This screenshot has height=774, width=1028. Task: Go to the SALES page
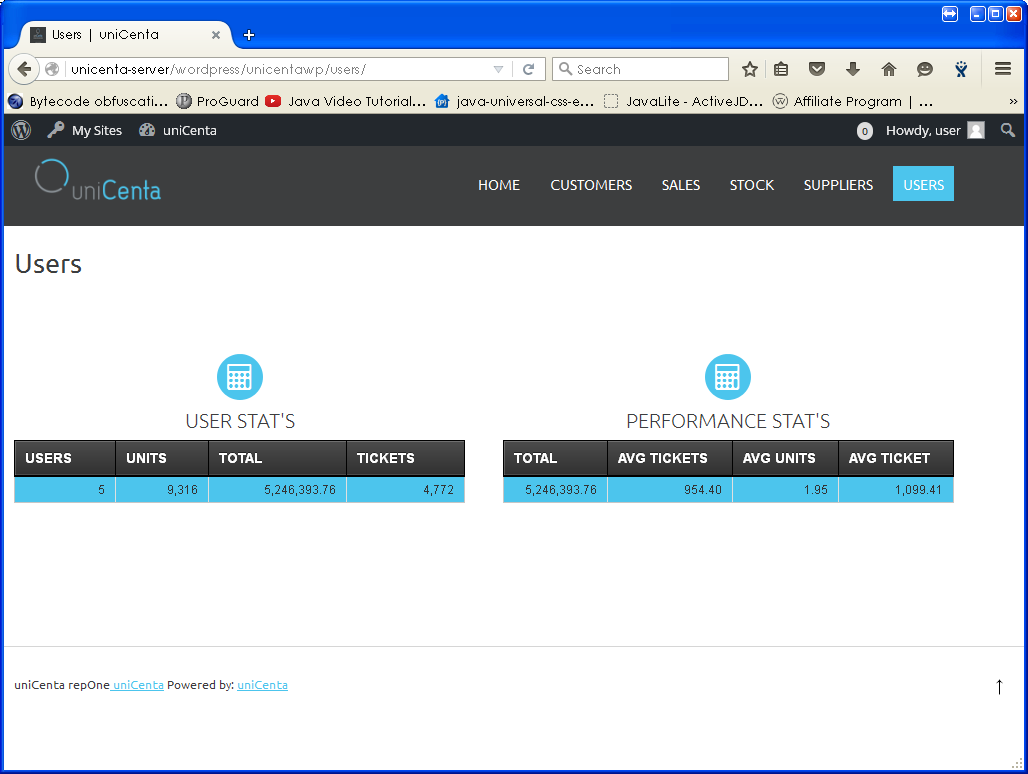681,185
